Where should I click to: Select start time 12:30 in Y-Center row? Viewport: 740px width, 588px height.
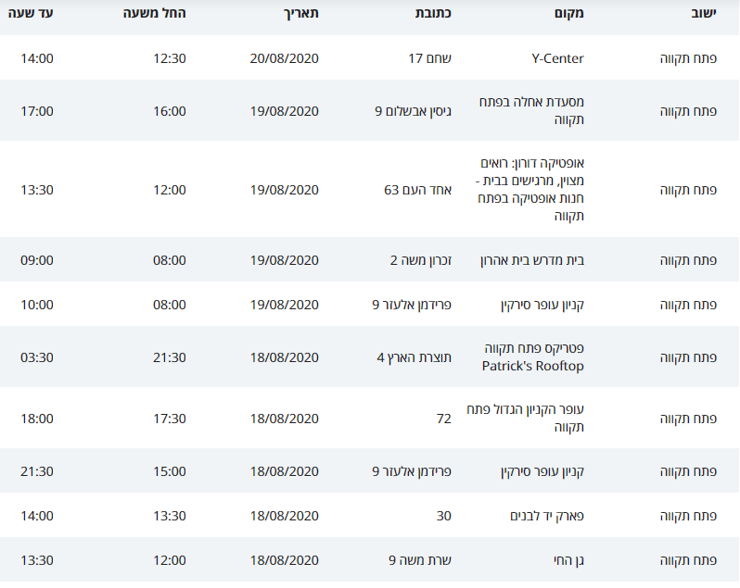click(169, 59)
